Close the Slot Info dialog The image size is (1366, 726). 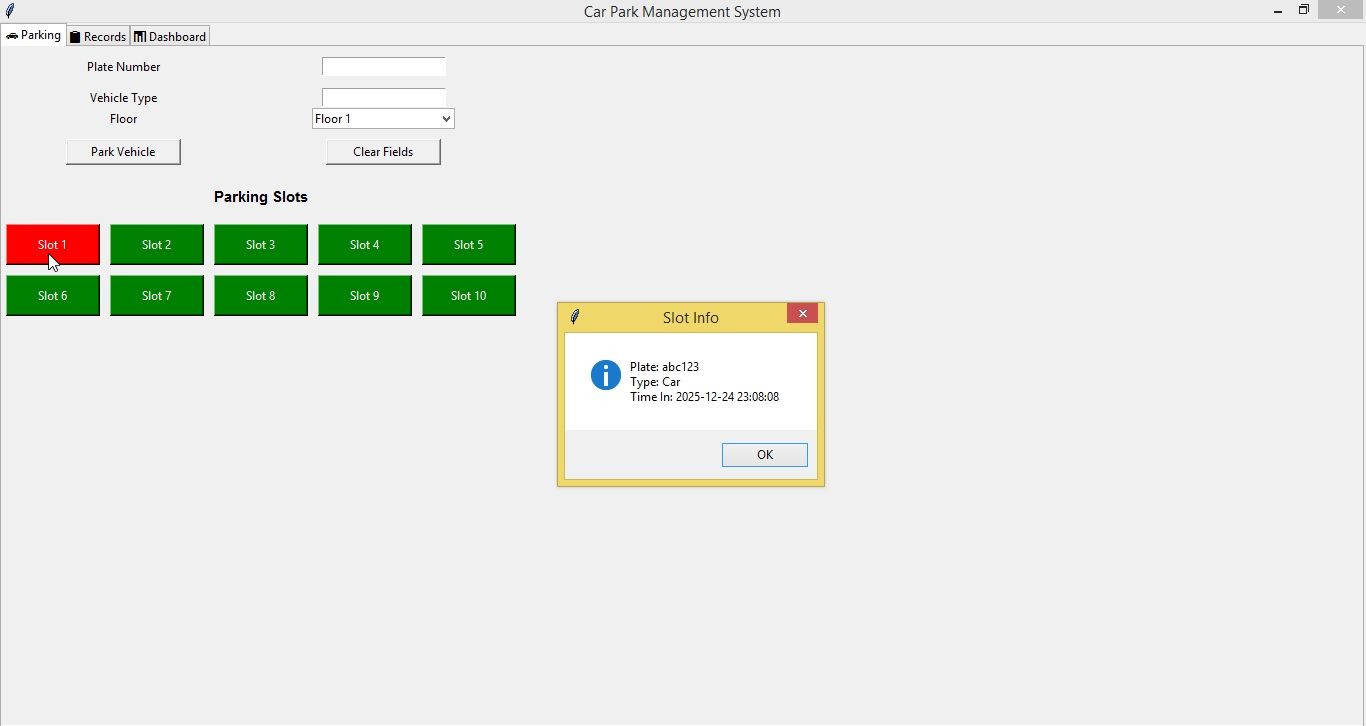pyautogui.click(x=802, y=314)
